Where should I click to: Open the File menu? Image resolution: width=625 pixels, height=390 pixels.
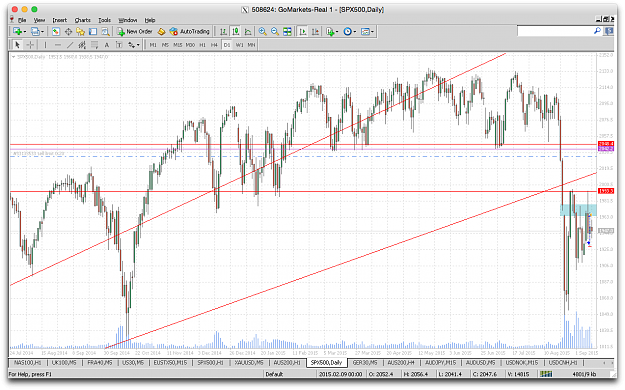click(22, 20)
